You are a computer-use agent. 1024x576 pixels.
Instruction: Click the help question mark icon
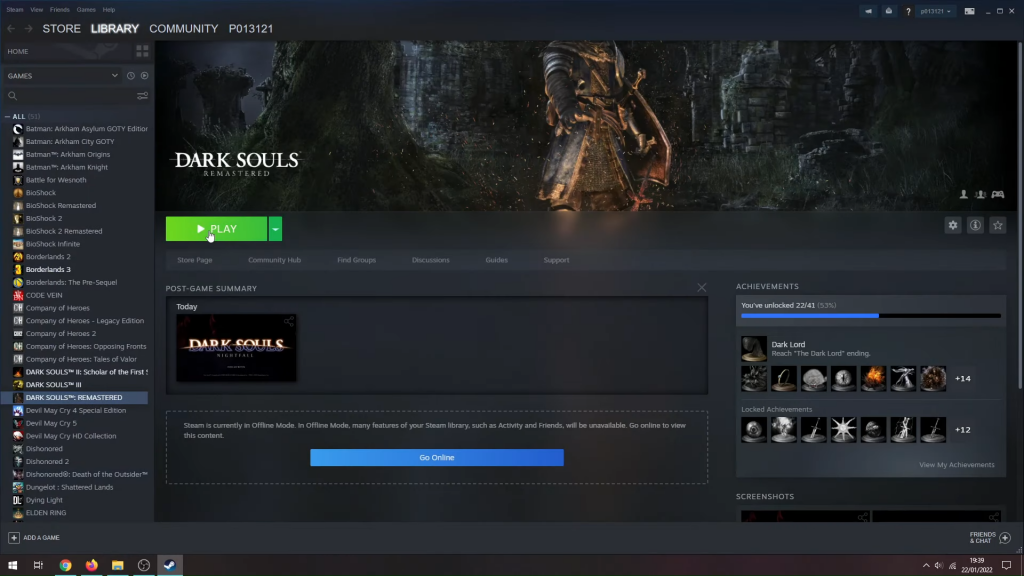pyautogui.click(x=908, y=11)
